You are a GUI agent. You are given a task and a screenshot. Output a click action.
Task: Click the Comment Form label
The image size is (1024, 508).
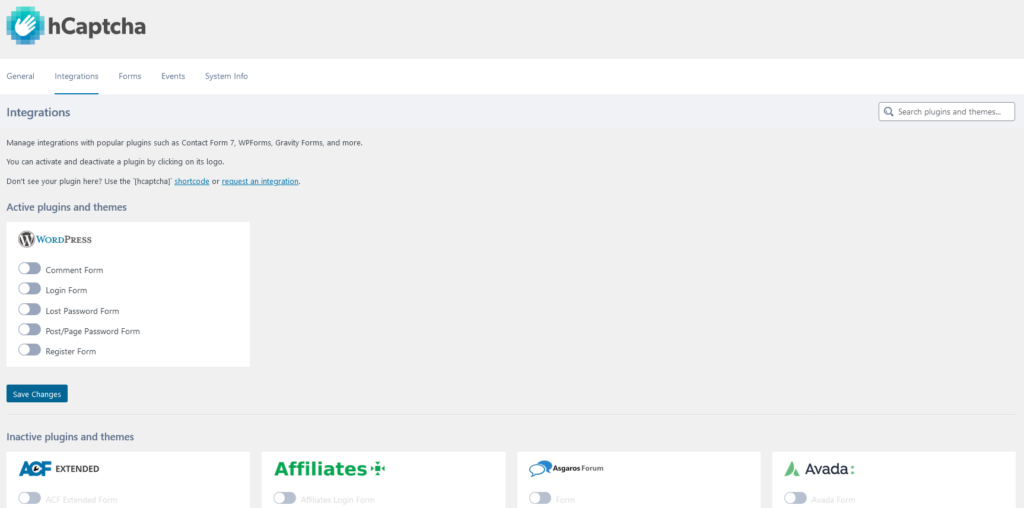tap(74, 270)
